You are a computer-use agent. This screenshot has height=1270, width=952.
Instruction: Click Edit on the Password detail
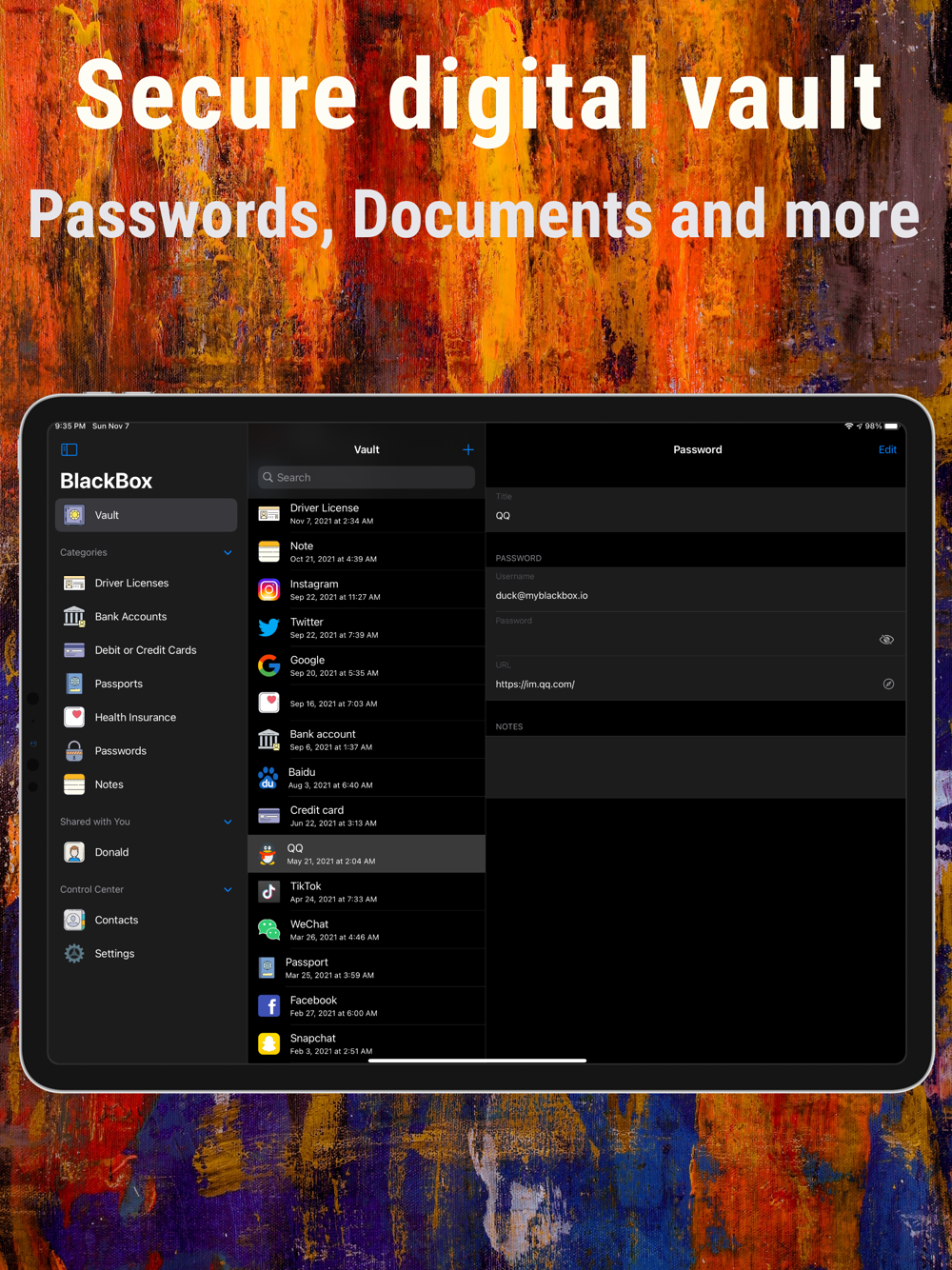coord(887,449)
